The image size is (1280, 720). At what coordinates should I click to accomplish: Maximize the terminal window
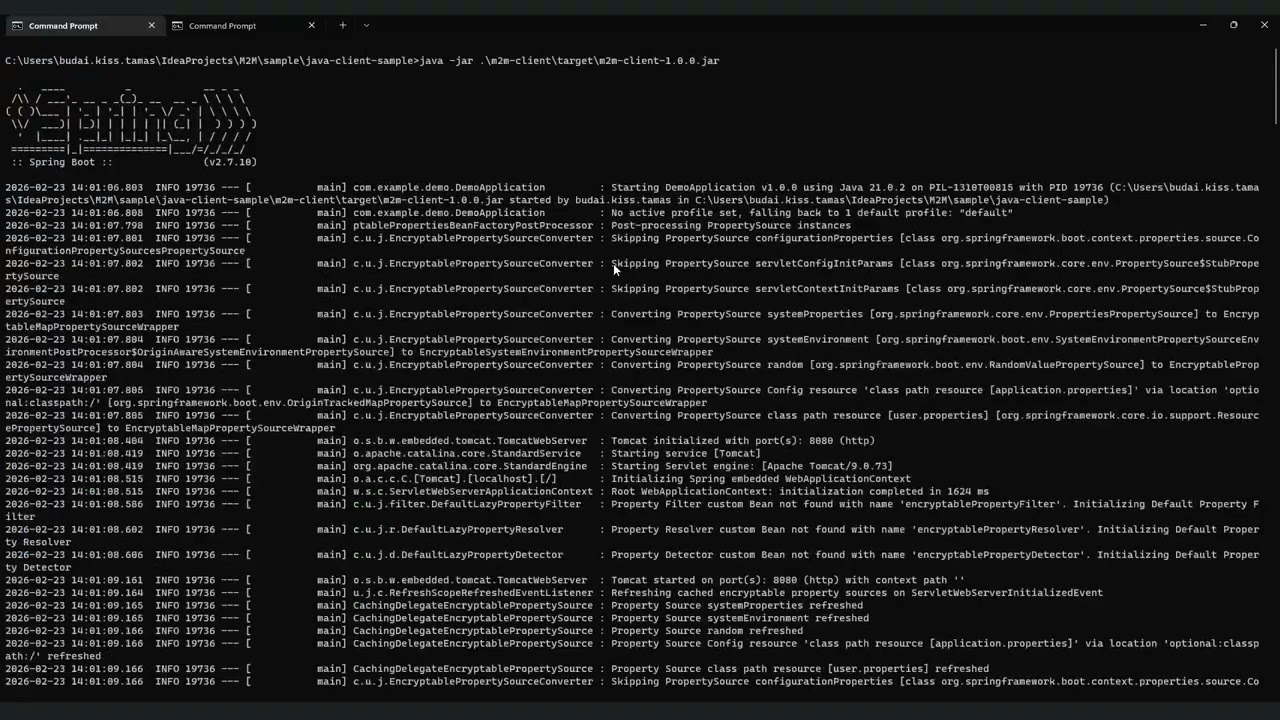tap(1233, 25)
